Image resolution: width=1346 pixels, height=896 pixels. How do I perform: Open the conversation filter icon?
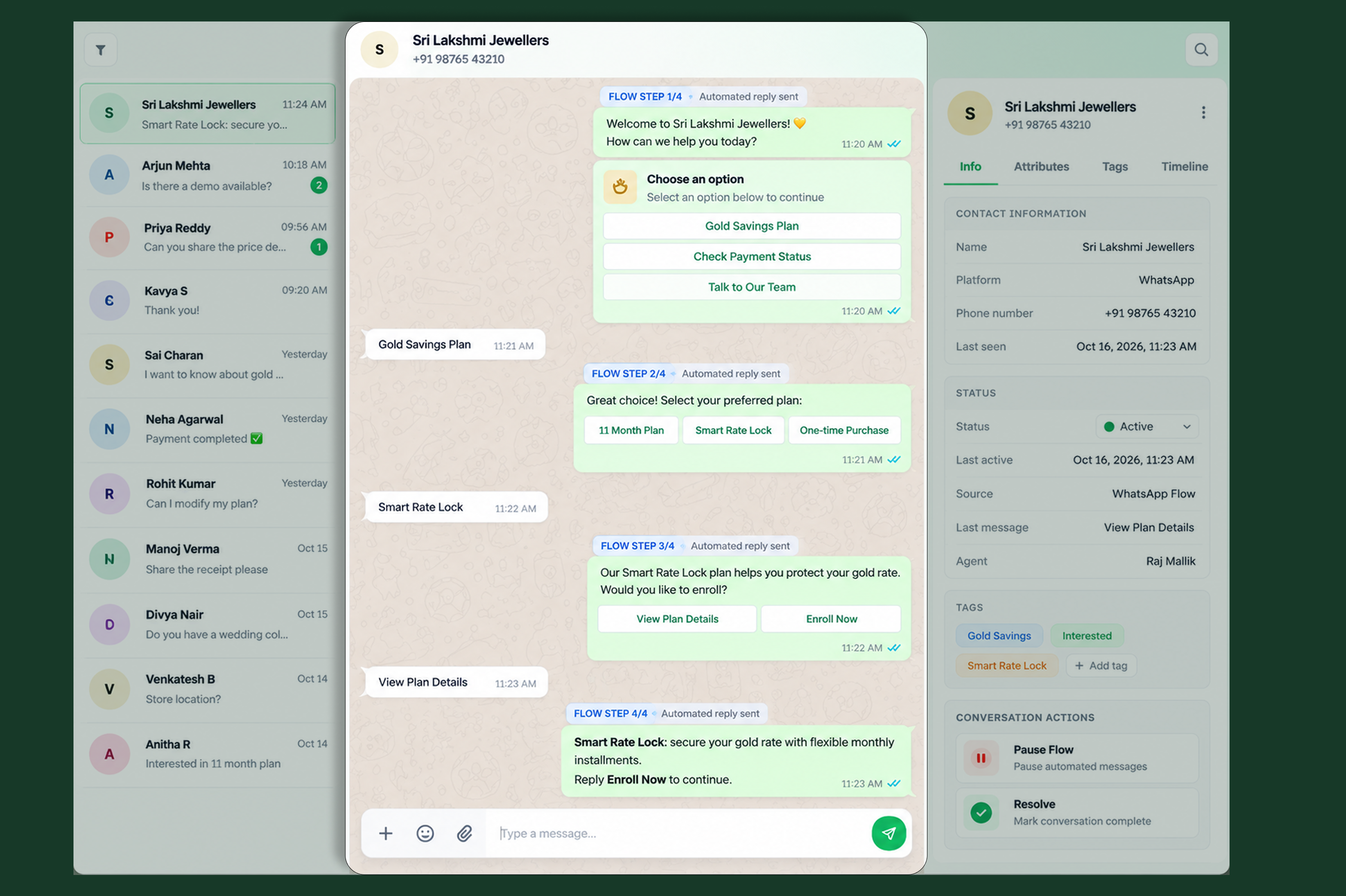pos(101,50)
